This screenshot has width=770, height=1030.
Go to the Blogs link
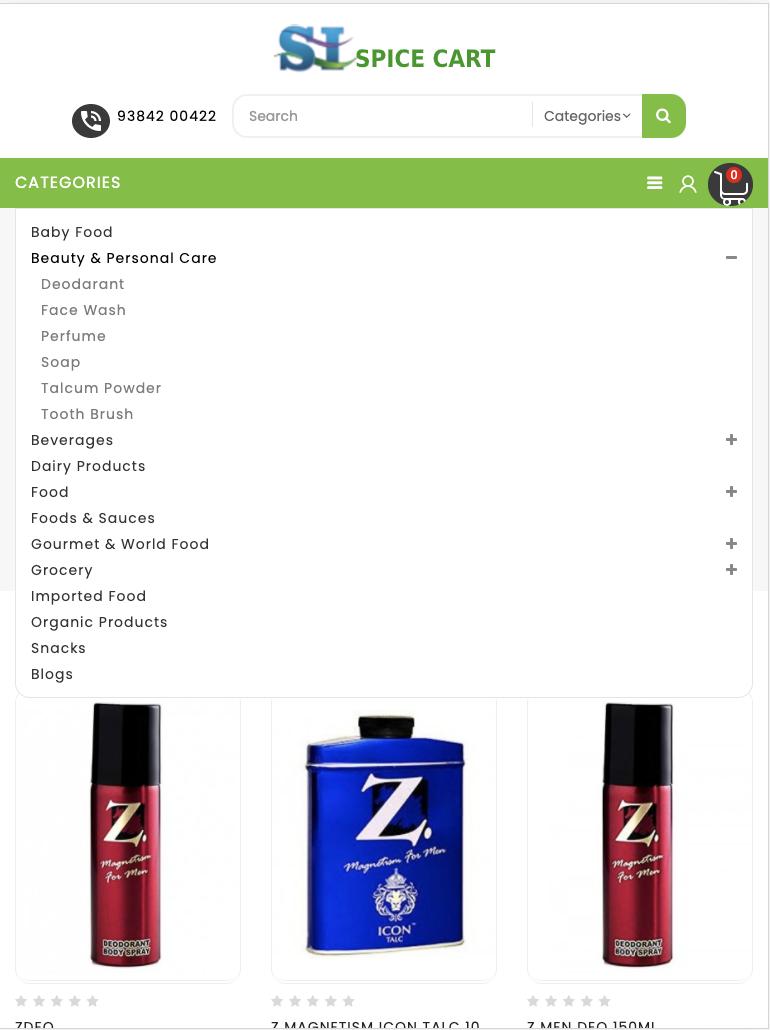[52, 675]
